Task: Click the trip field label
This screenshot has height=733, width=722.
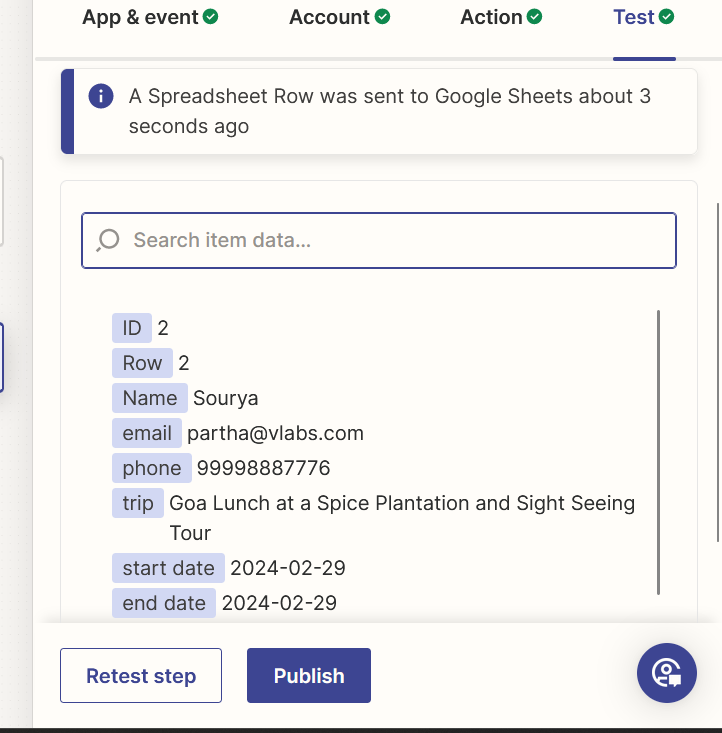Action: (138, 503)
